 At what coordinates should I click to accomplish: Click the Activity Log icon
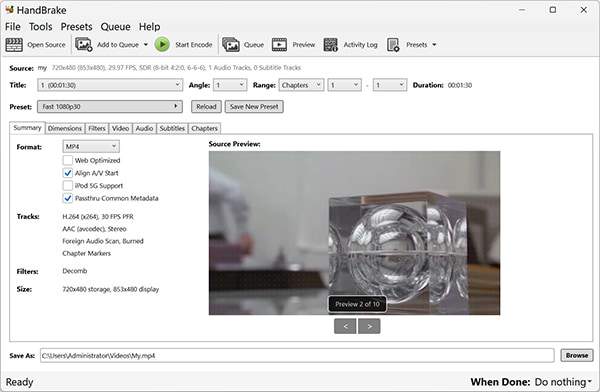(331, 45)
